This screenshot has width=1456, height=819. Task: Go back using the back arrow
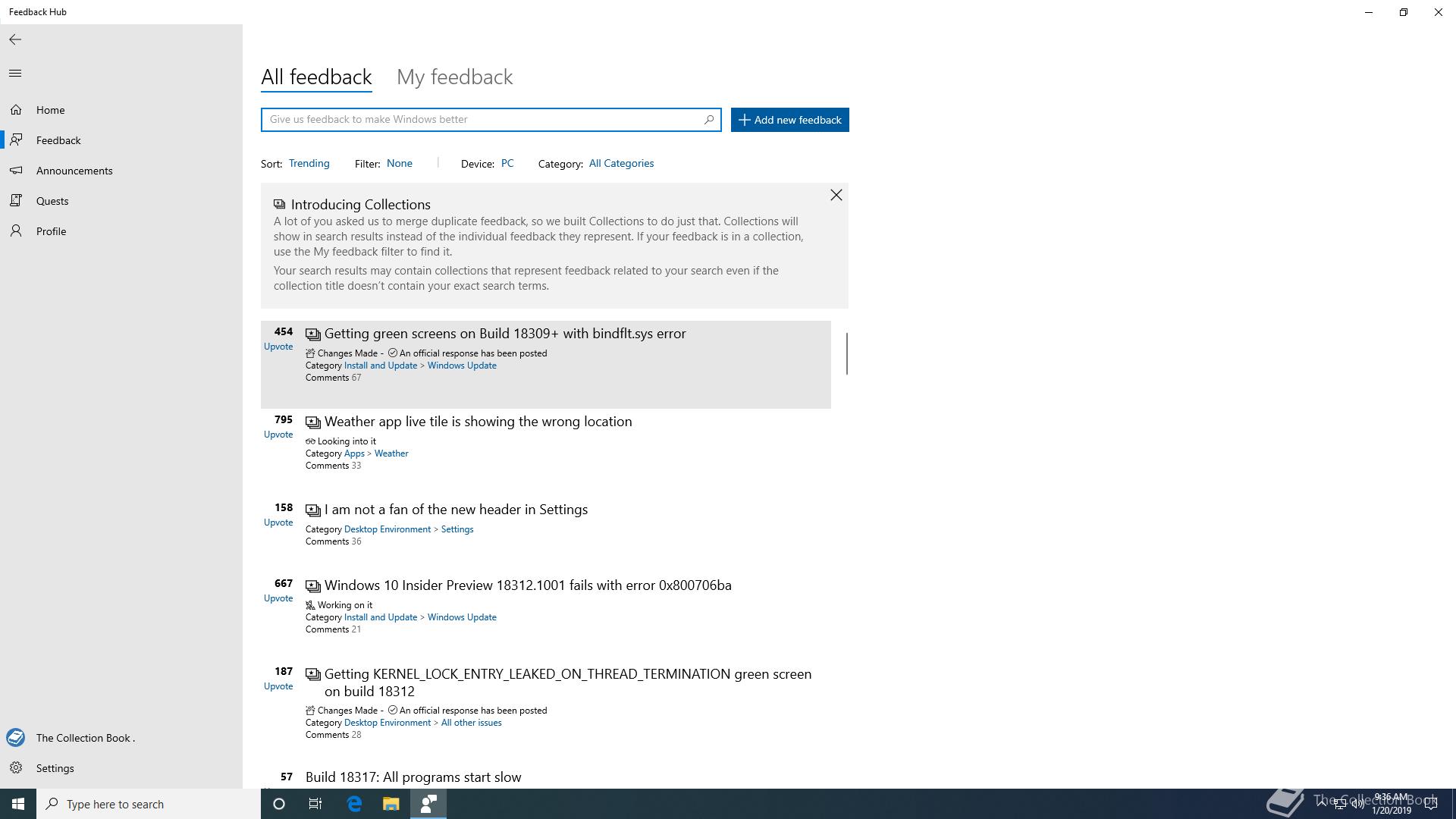(x=15, y=39)
